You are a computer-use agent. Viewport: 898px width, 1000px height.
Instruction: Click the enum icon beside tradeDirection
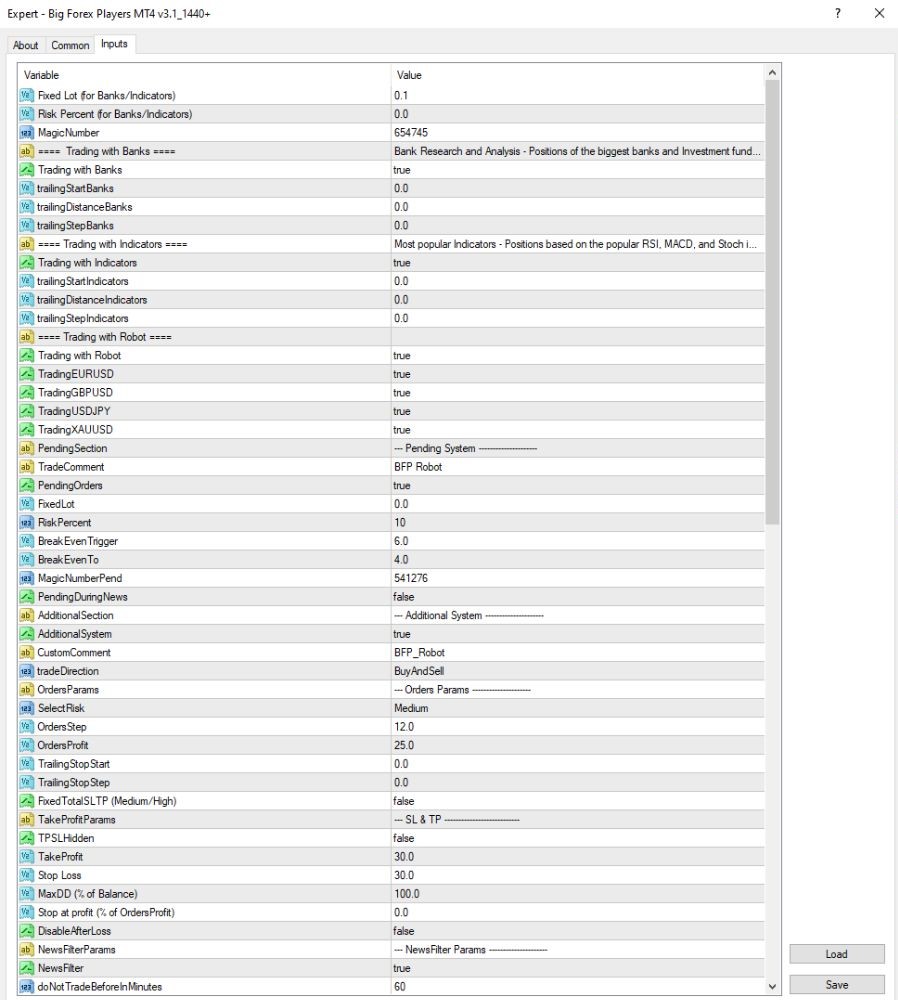click(x=26, y=671)
